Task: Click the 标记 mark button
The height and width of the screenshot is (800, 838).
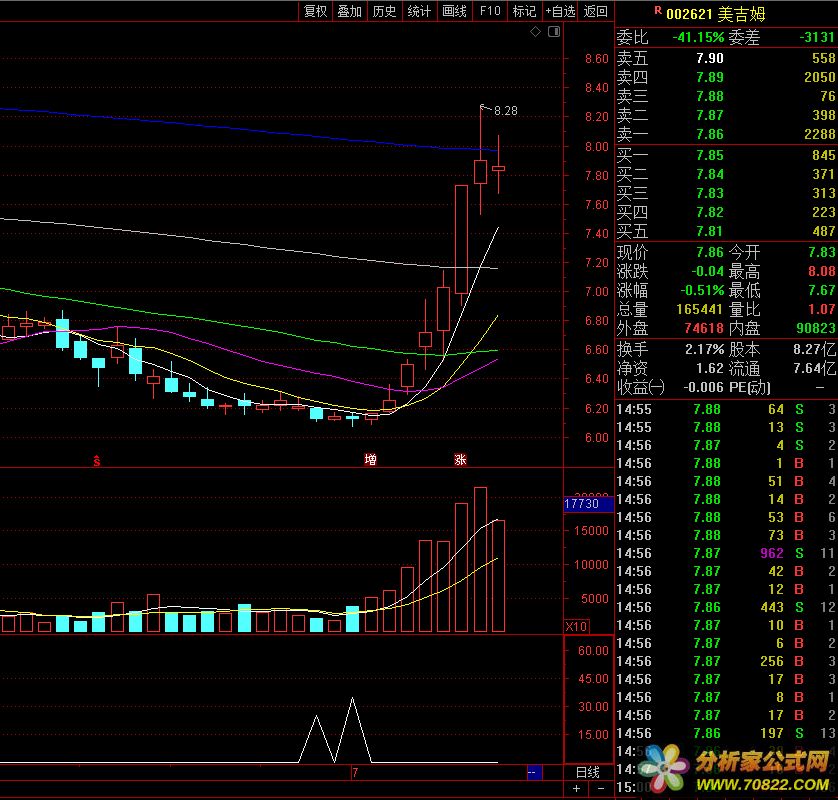Action: point(524,11)
